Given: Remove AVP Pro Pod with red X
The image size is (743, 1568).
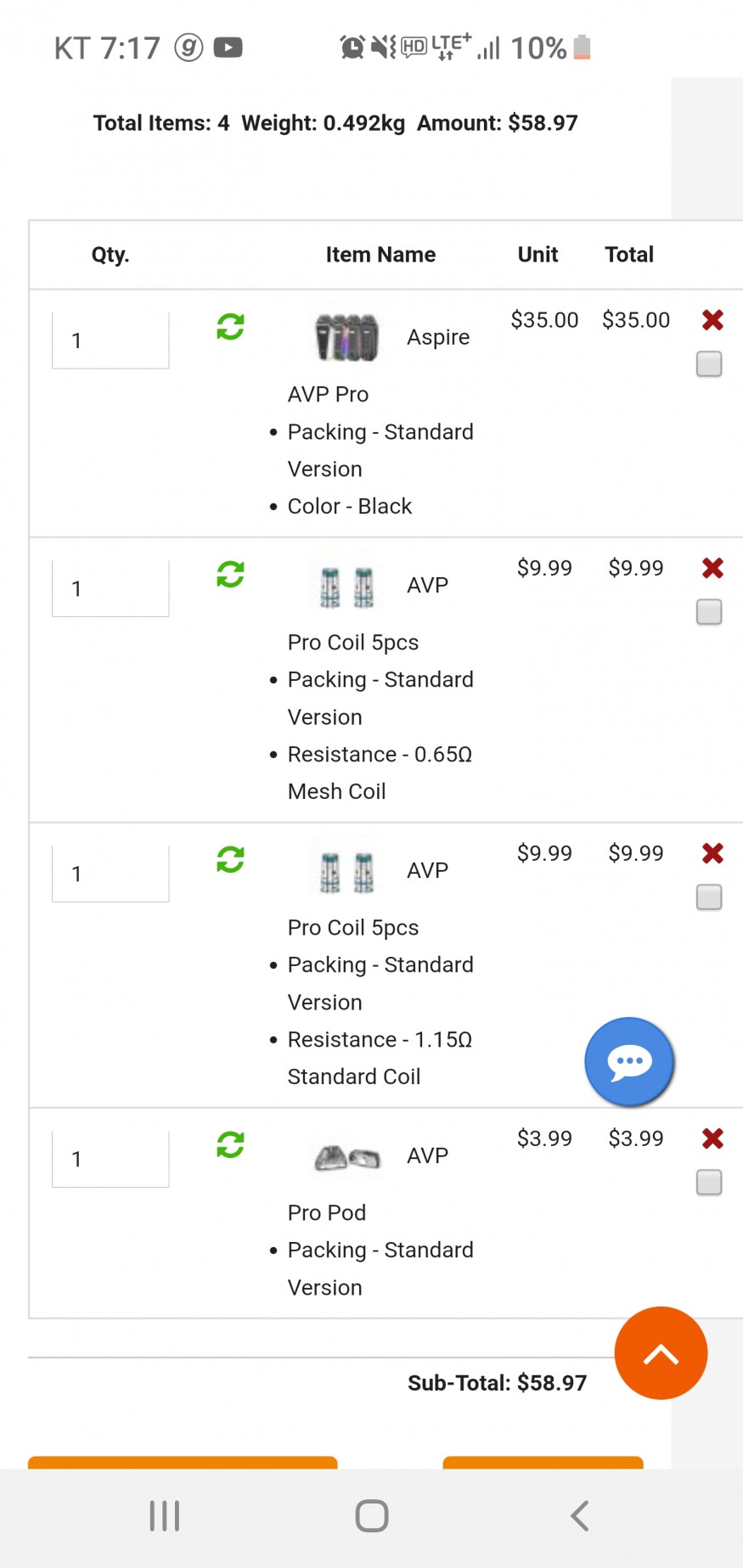Looking at the screenshot, I should pyautogui.click(x=712, y=1138).
